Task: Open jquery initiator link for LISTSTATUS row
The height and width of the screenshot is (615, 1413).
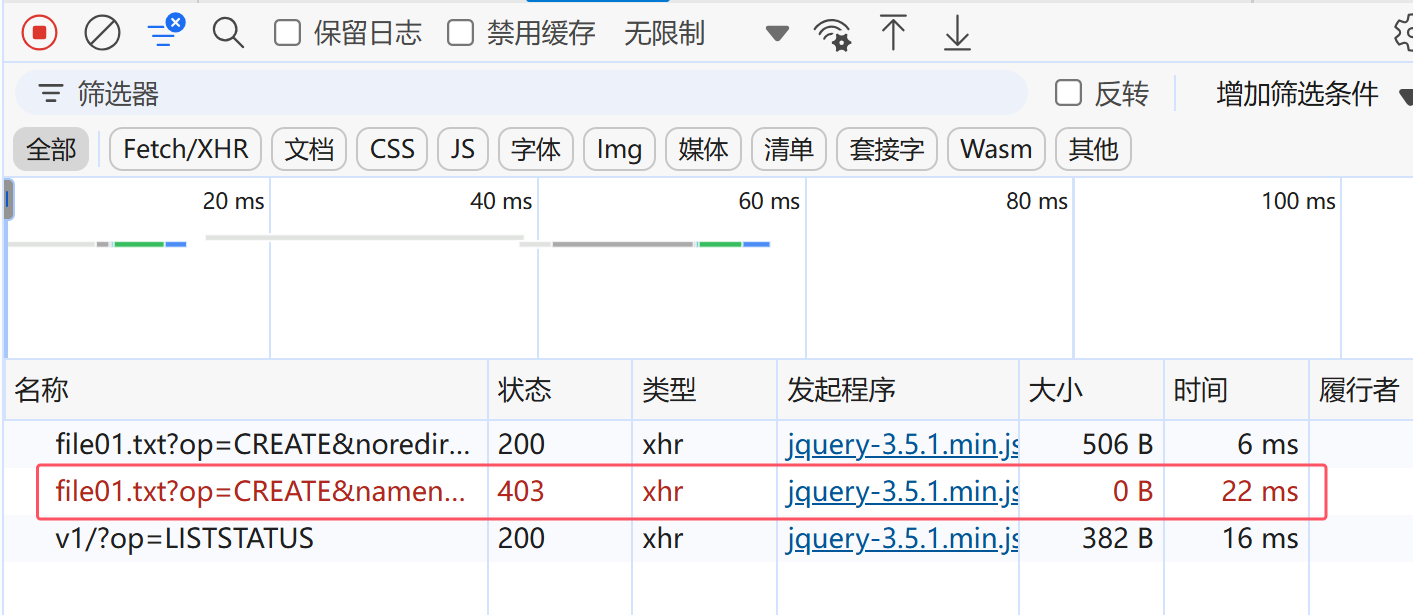Action: pos(902,539)
